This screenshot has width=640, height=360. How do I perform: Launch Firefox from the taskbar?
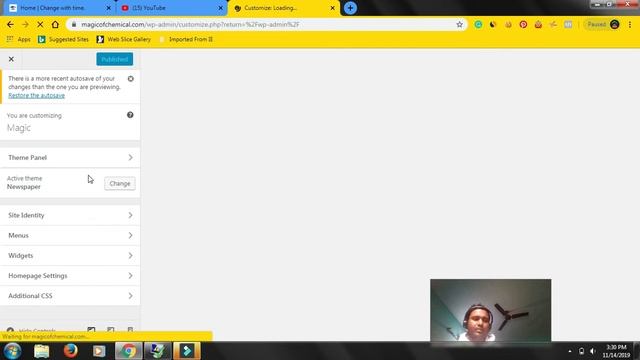[x=71, y=351]
